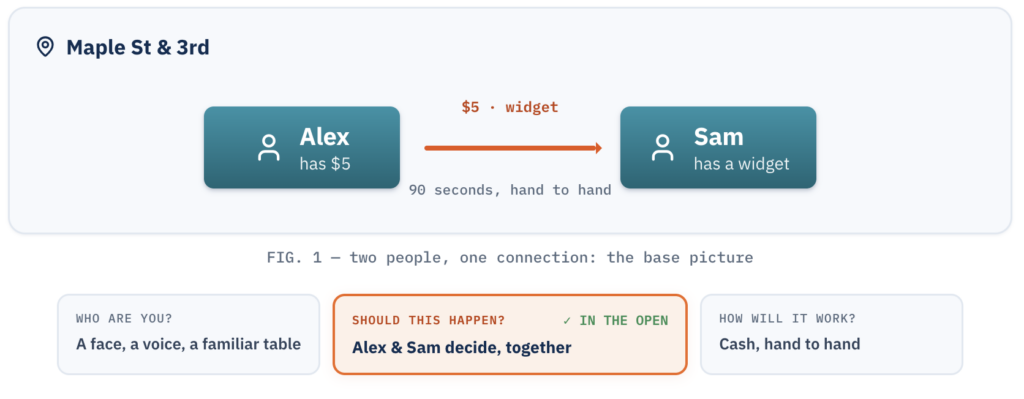Click the Maple St & 3rd heading
Screen dimensions: 1024x399
[138, 48]
